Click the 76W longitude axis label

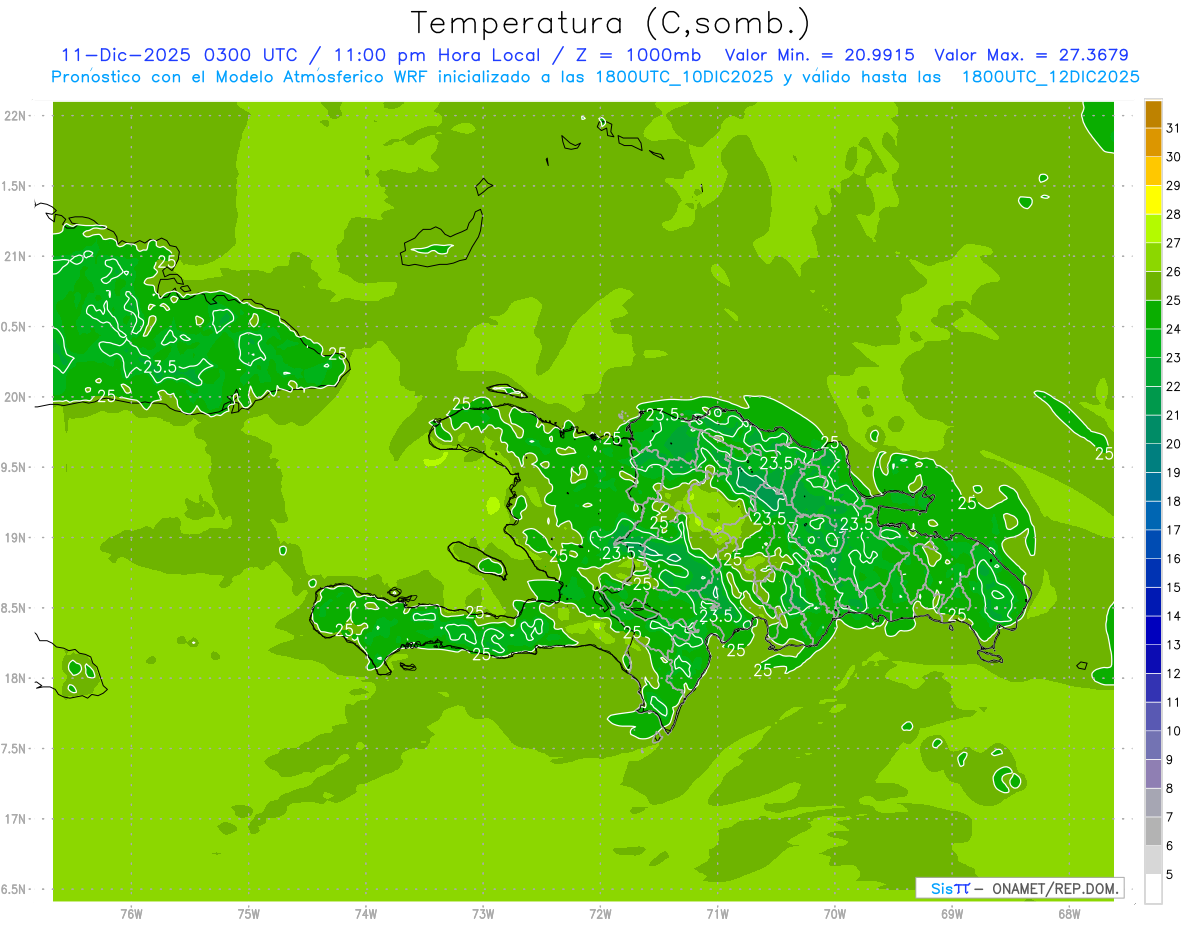click(131, 913)
